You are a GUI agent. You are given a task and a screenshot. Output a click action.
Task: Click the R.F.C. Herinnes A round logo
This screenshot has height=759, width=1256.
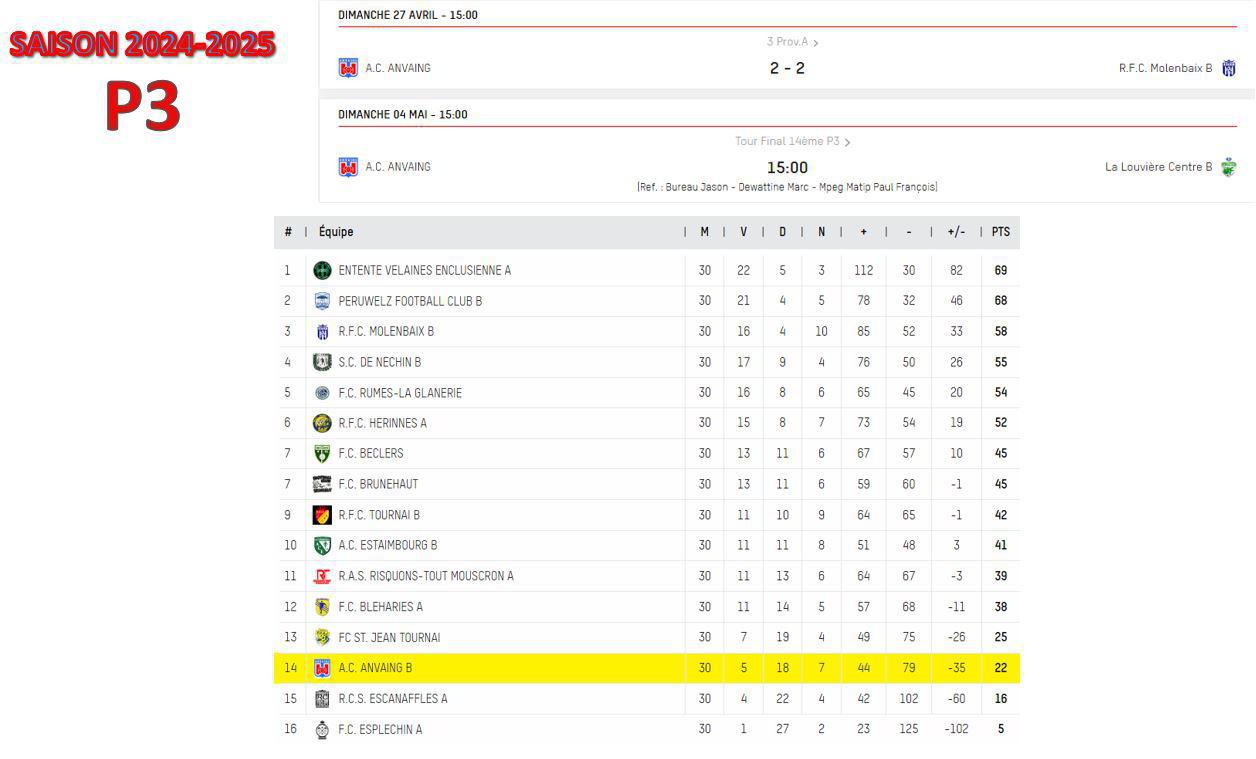[322, 423]
